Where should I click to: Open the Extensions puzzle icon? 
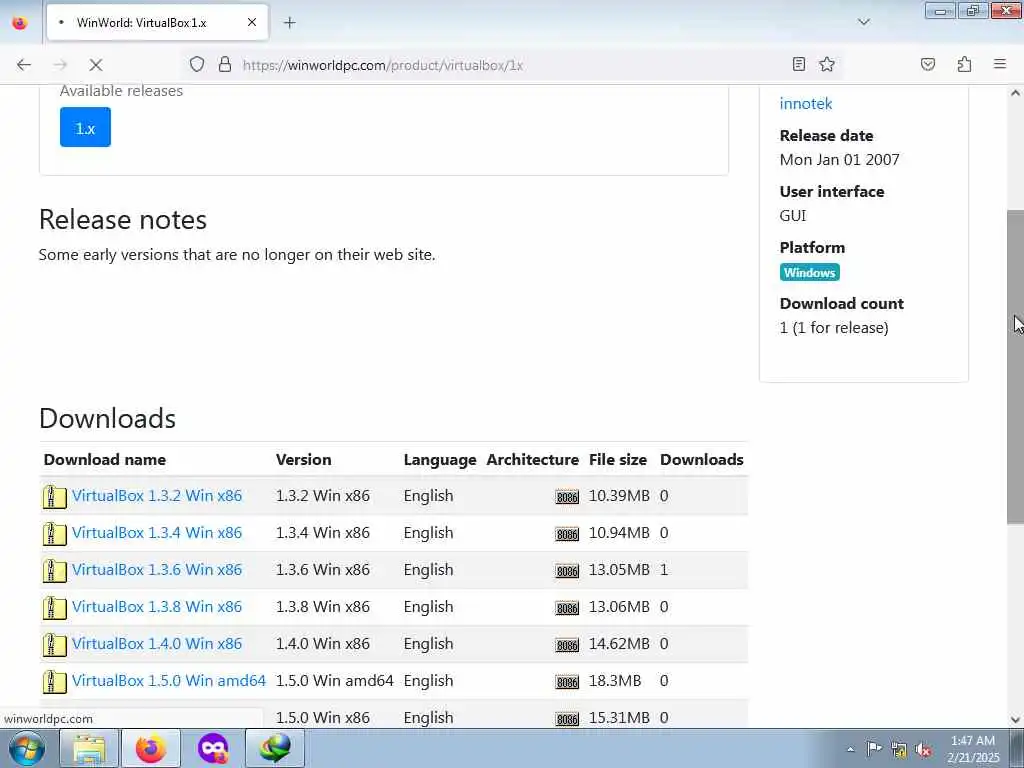[964, 64]
